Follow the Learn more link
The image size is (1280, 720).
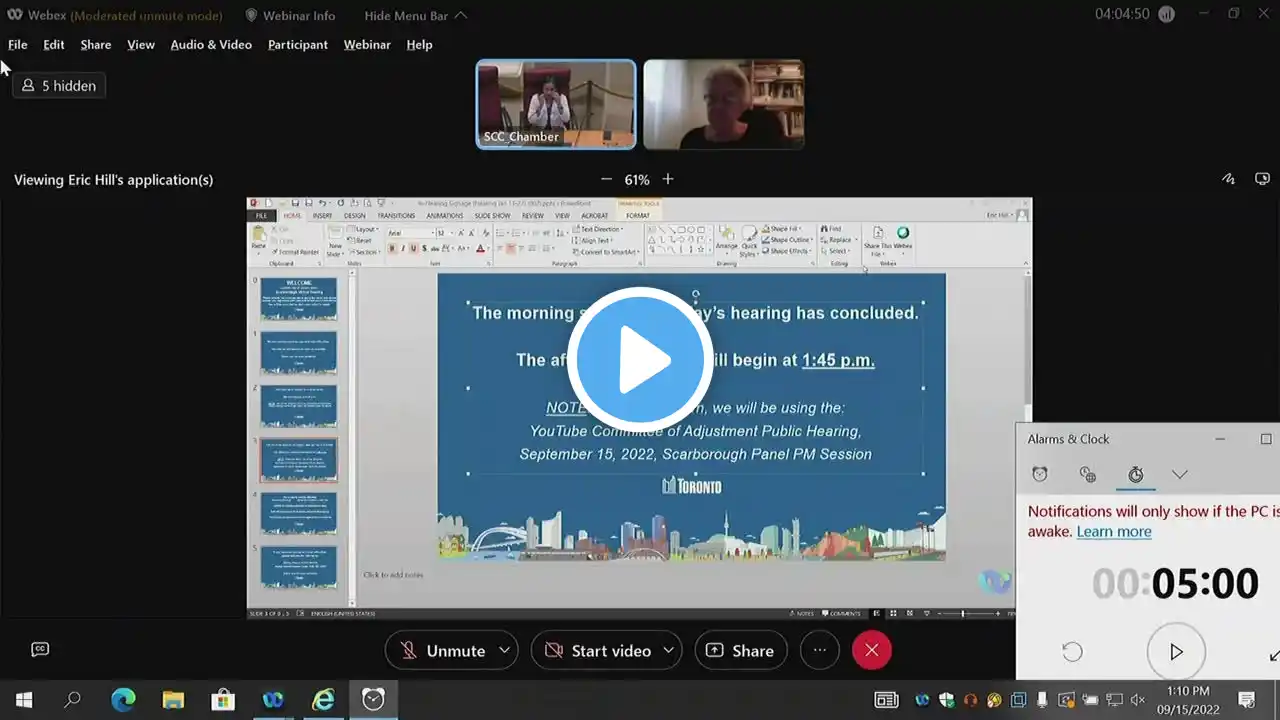[1113, 532]
